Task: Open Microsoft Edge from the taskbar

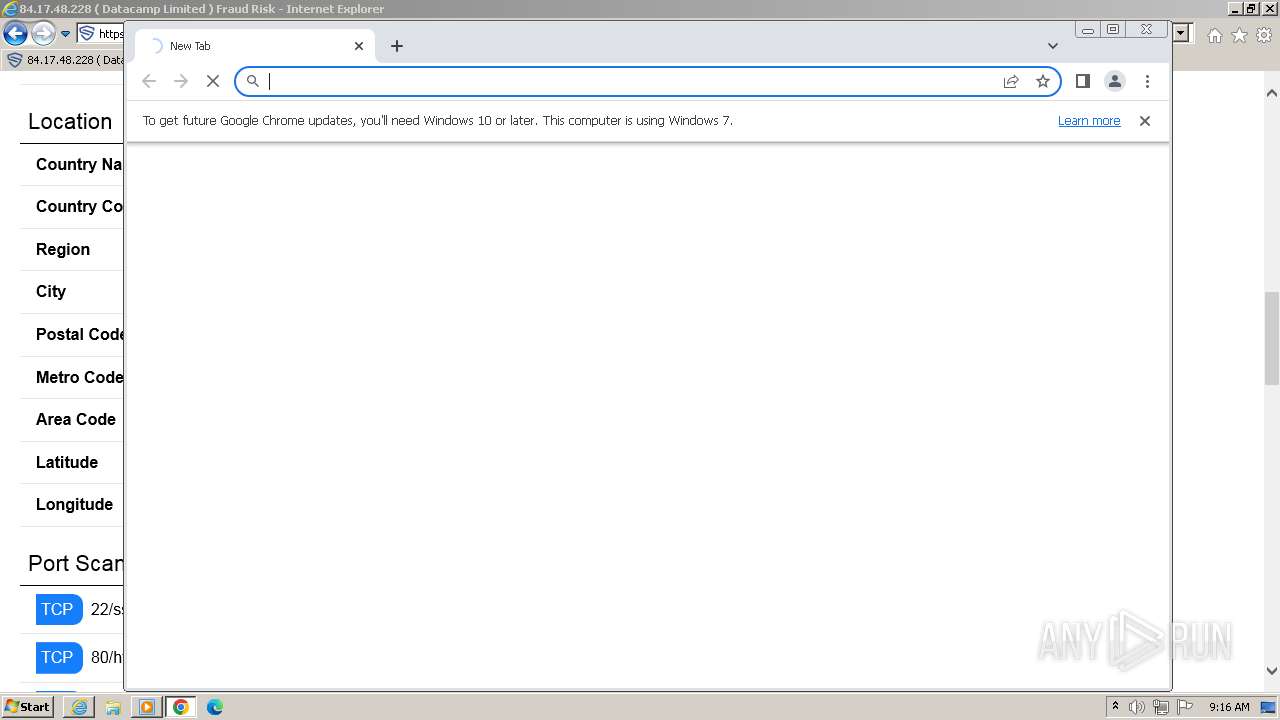Action: [x=215, y=707]
